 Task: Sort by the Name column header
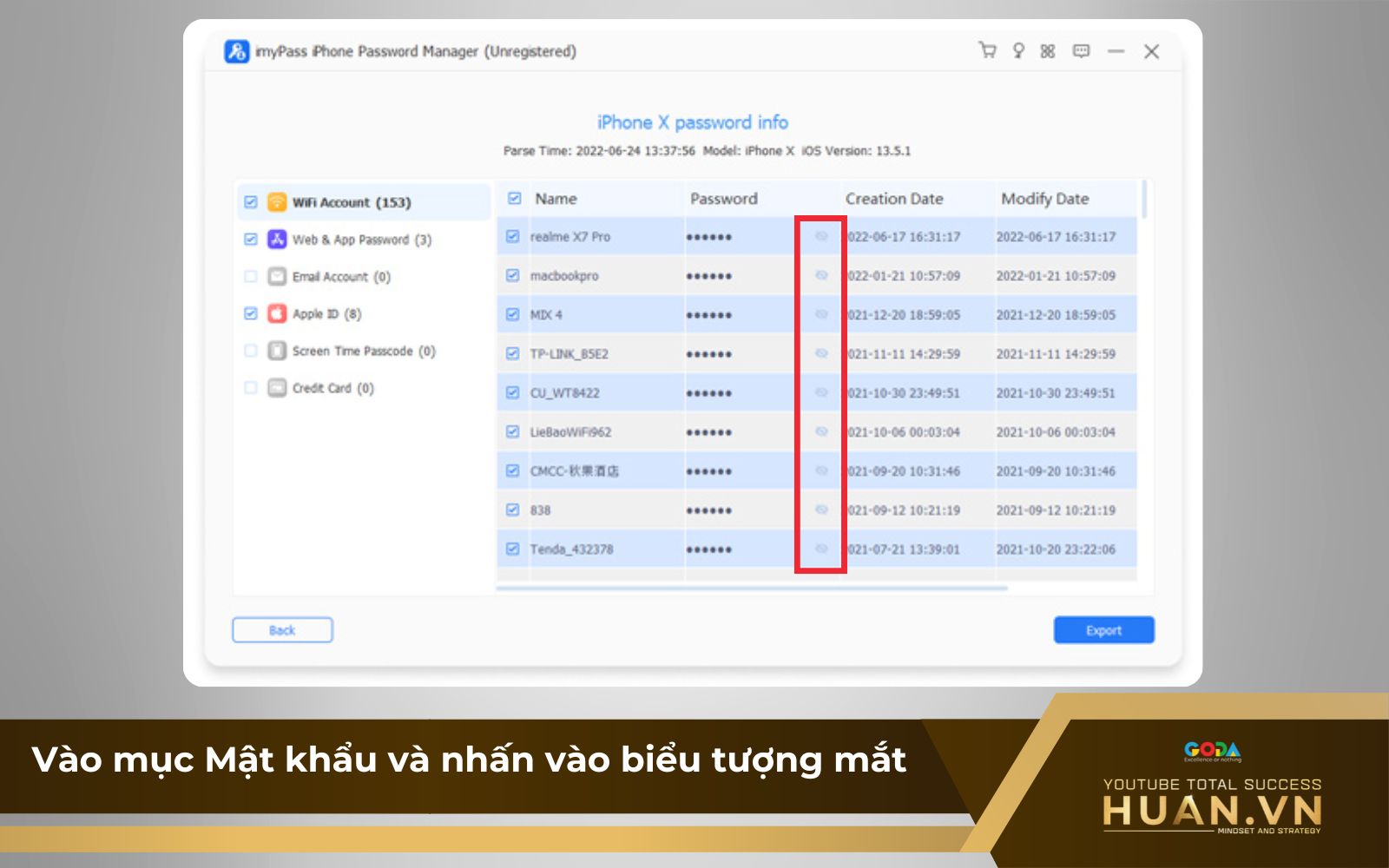click(x=556, y=199)
